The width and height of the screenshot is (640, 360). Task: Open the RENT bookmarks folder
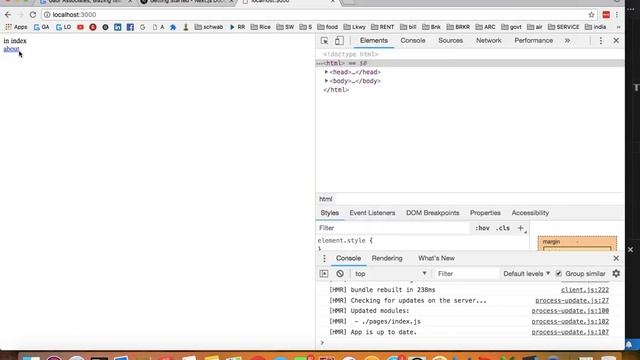pos(382,27)
